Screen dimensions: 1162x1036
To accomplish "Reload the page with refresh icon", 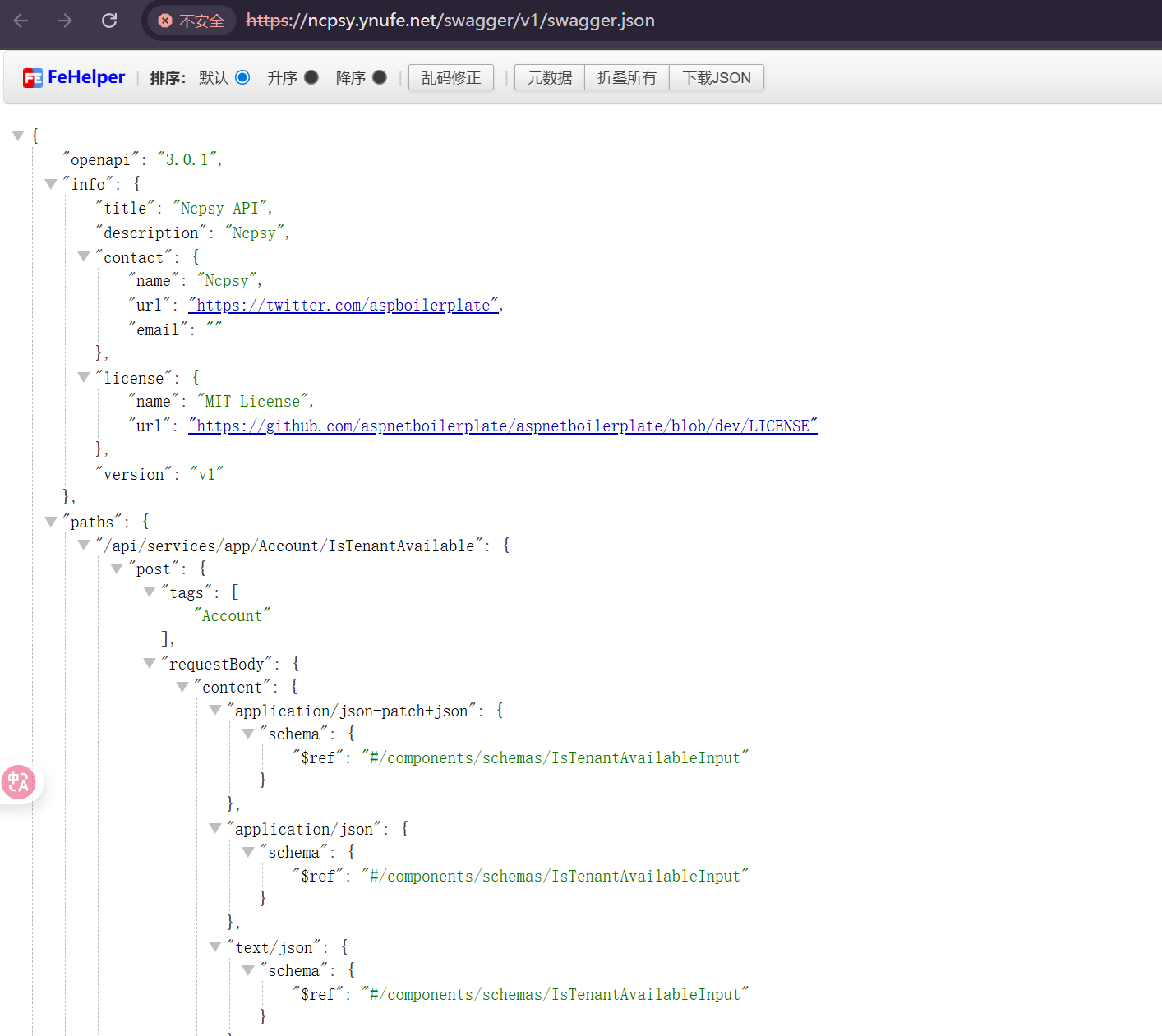I will (x=109, y=21).
